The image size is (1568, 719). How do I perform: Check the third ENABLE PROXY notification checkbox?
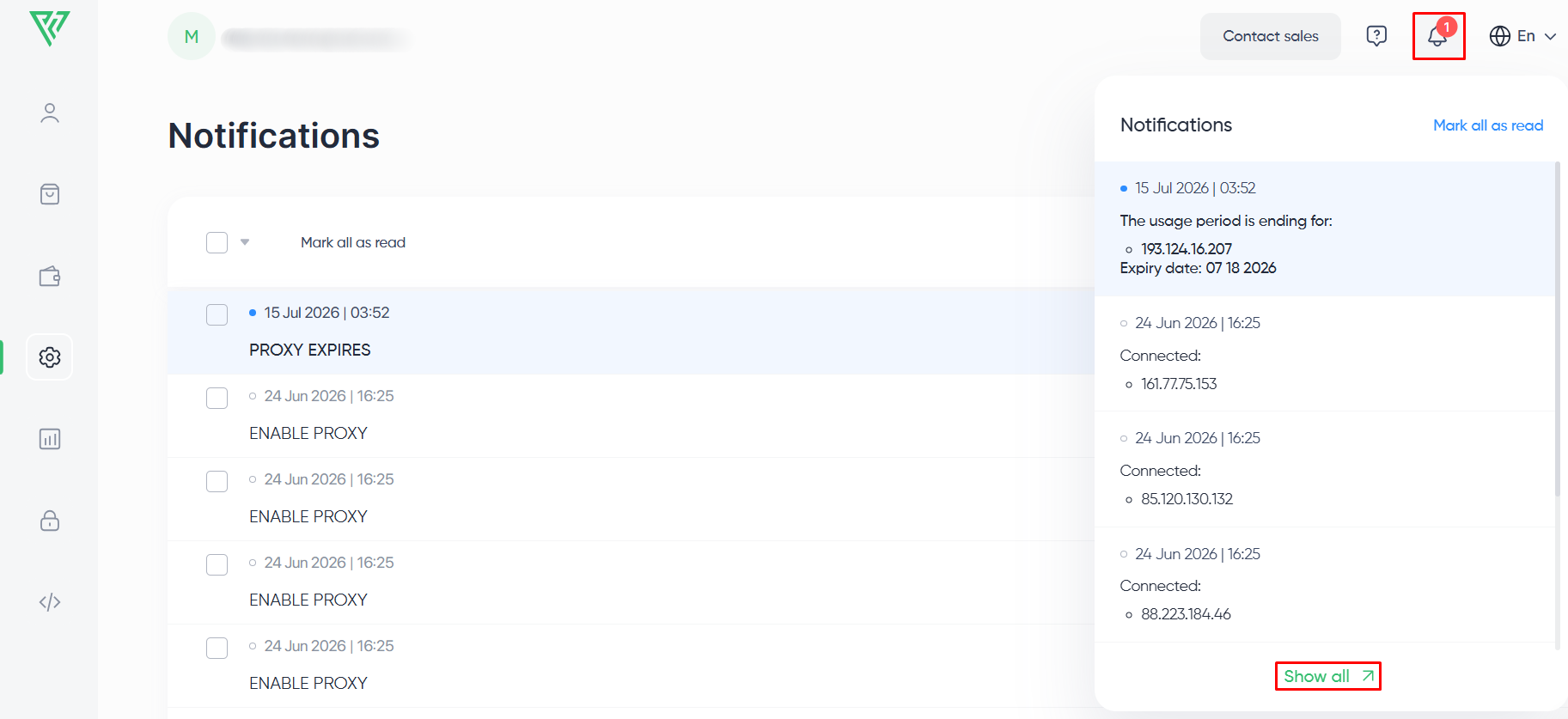point(217,564)
